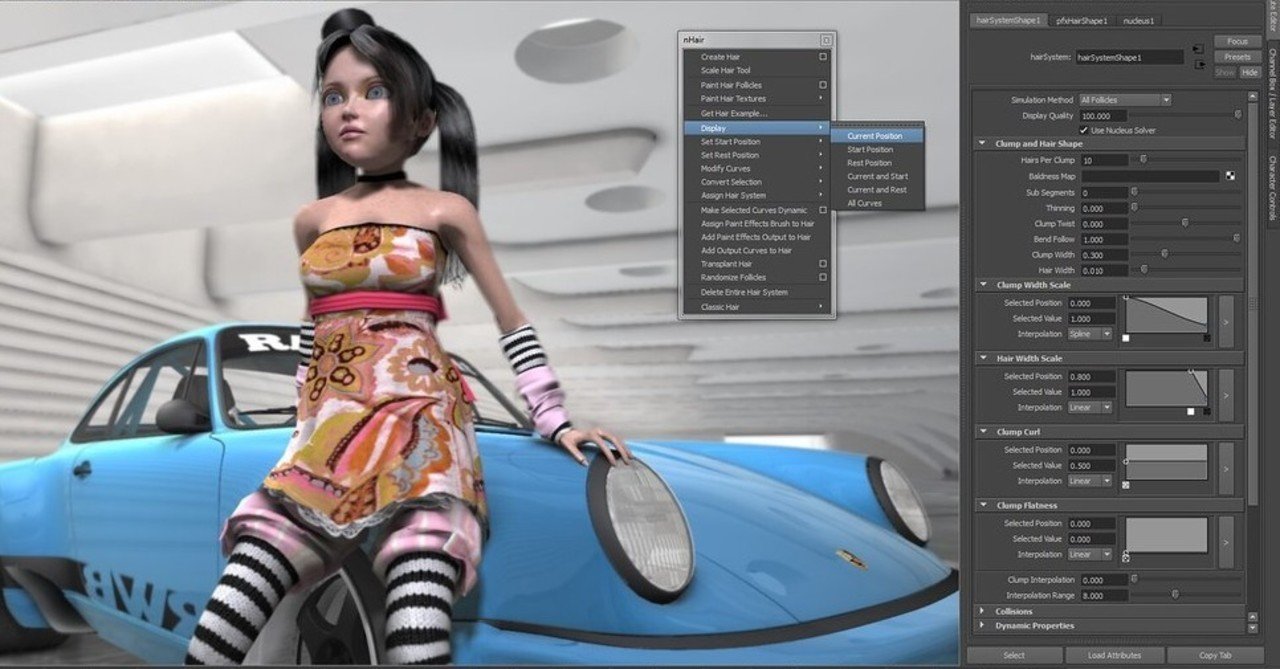Choose Scale Hair Tool menu item
This screenshot has width=1280, height=669.
(756, 71)
